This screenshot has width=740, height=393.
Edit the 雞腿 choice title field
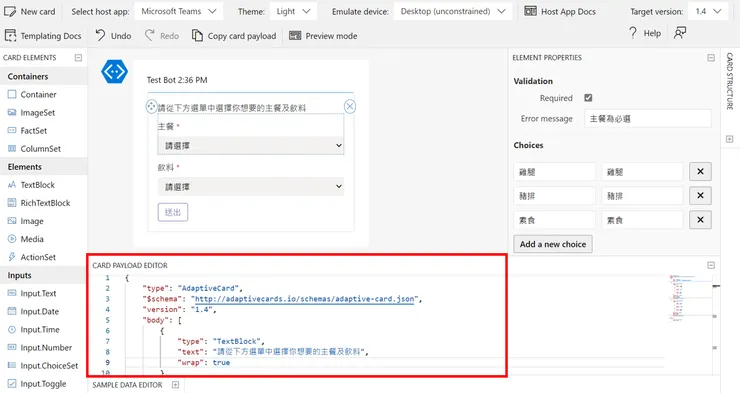(555, 172)
